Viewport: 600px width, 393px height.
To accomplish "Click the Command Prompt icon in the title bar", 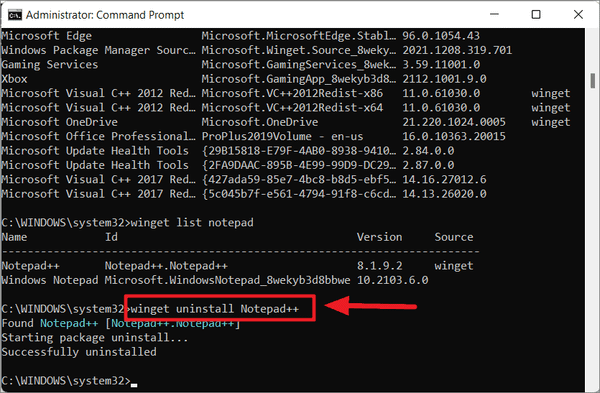I will tap(15, 15).
